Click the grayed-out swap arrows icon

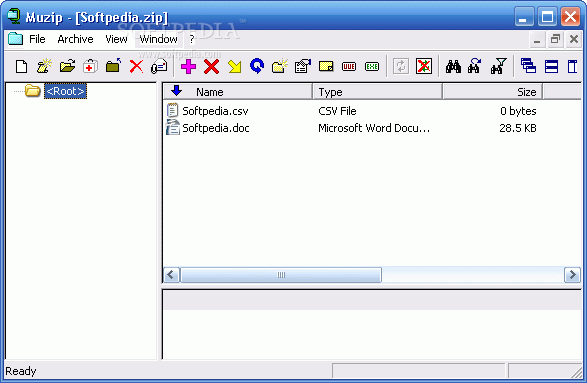pos(401,67)
